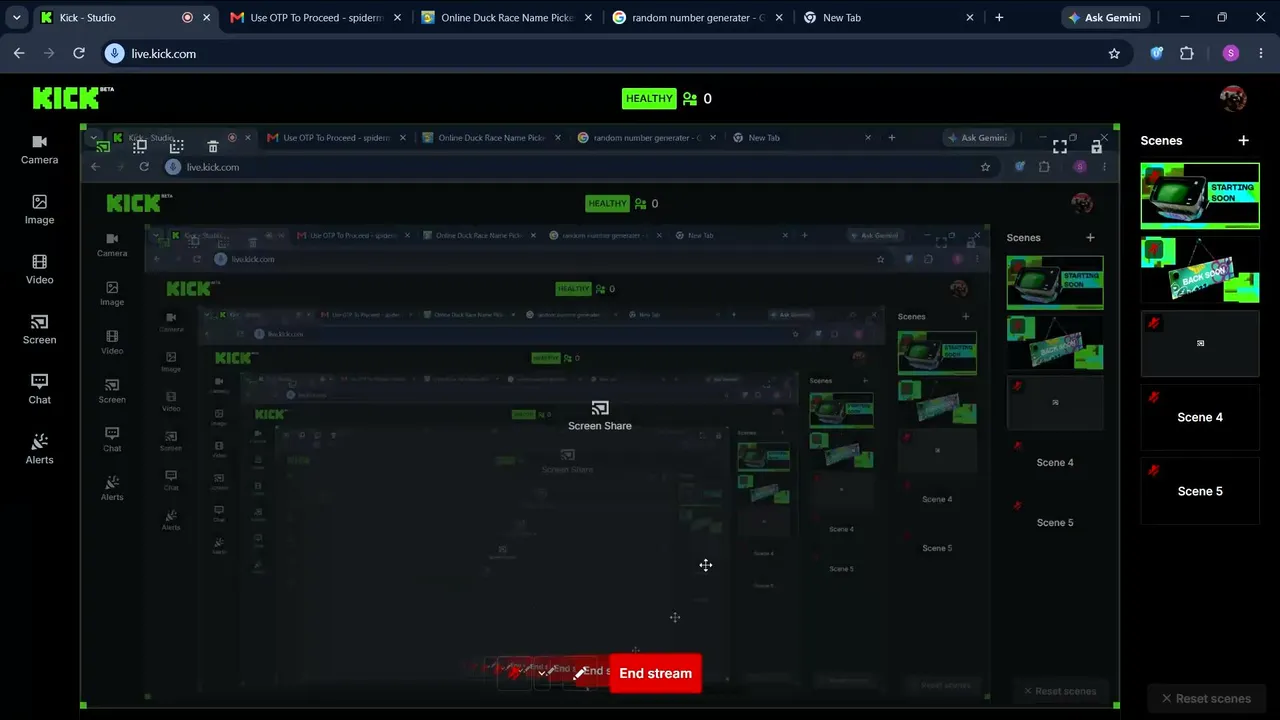The image size is (1280, 720).
Task: Click the green HEALTHY stream status badge
Action: click(649, 98)
